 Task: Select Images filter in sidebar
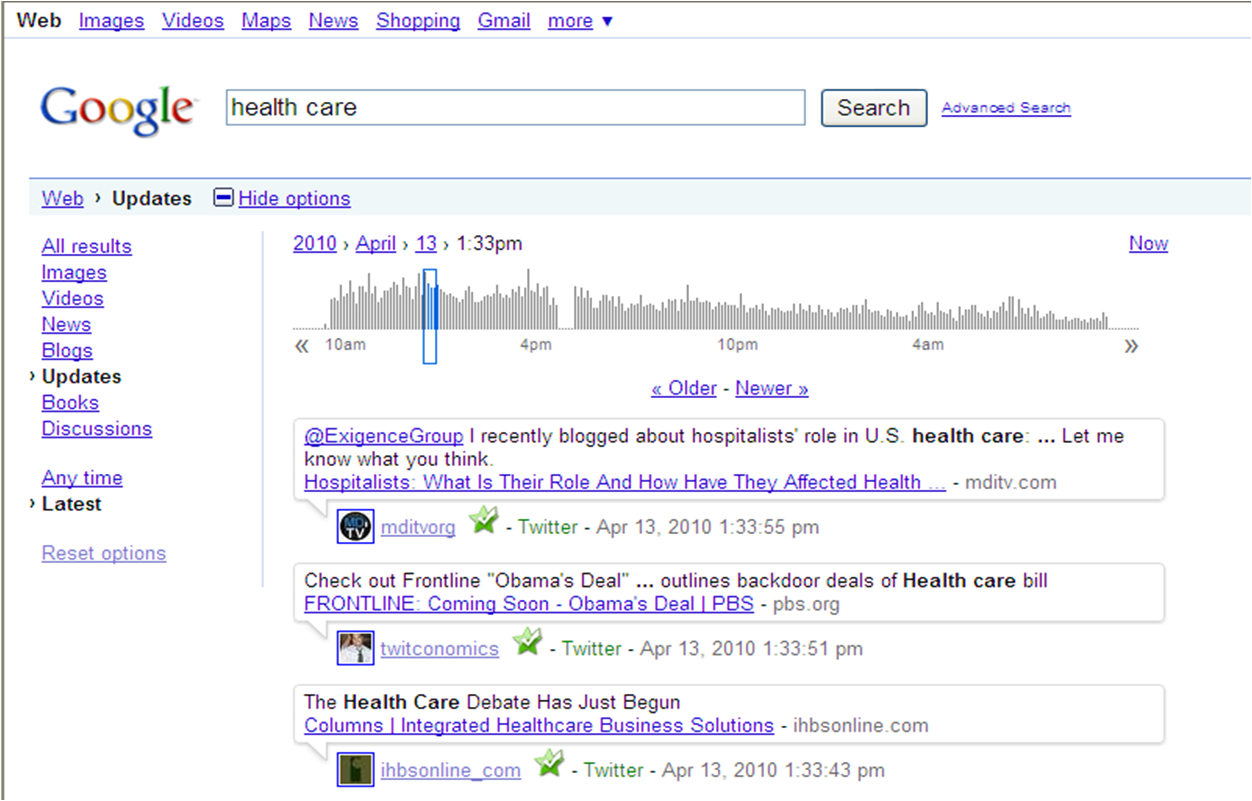[x=74, y=272]
